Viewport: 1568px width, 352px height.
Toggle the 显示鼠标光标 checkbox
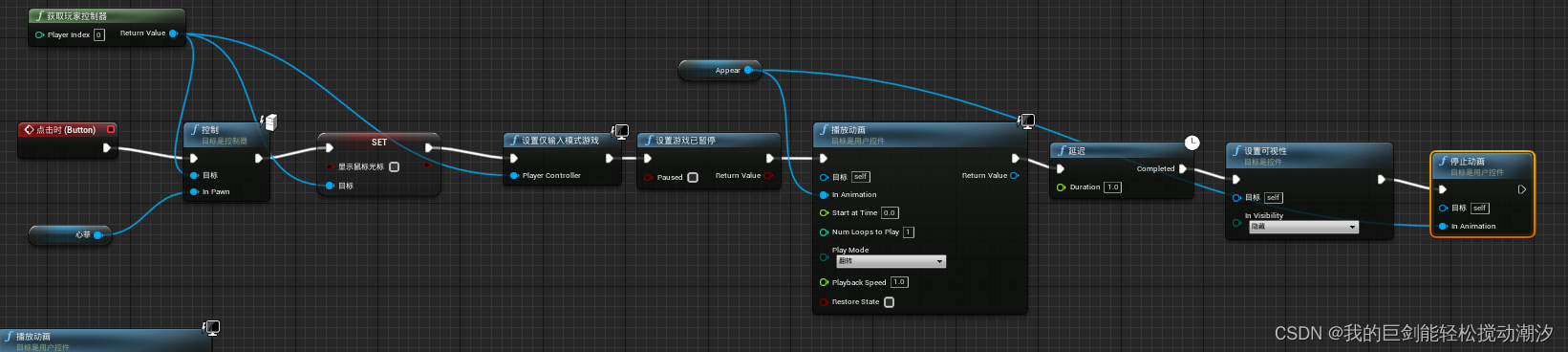[x=394, y=166]
